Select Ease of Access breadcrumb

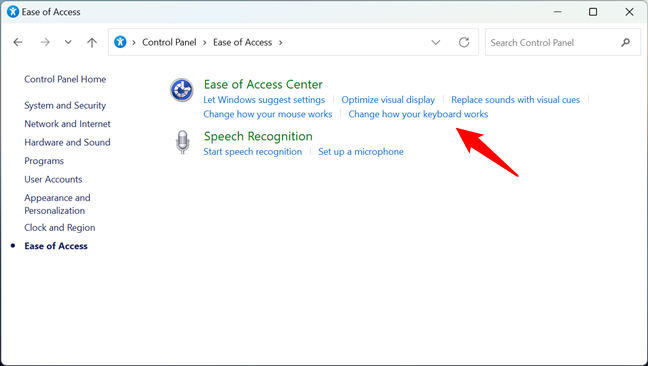[243, 42]
